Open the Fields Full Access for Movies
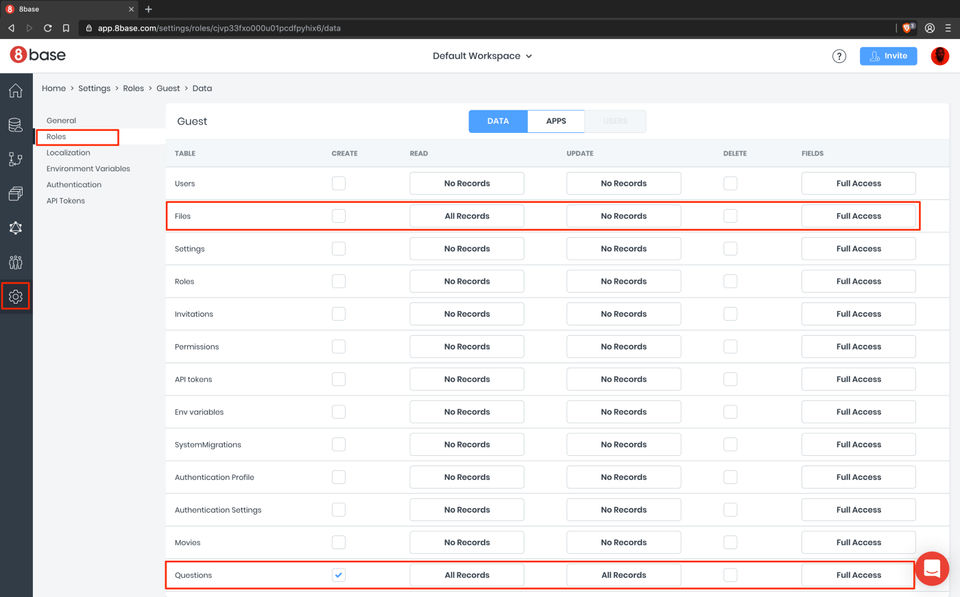Image resolution: width=960 pixels, height=597 pixels. (x=858, y=542)
